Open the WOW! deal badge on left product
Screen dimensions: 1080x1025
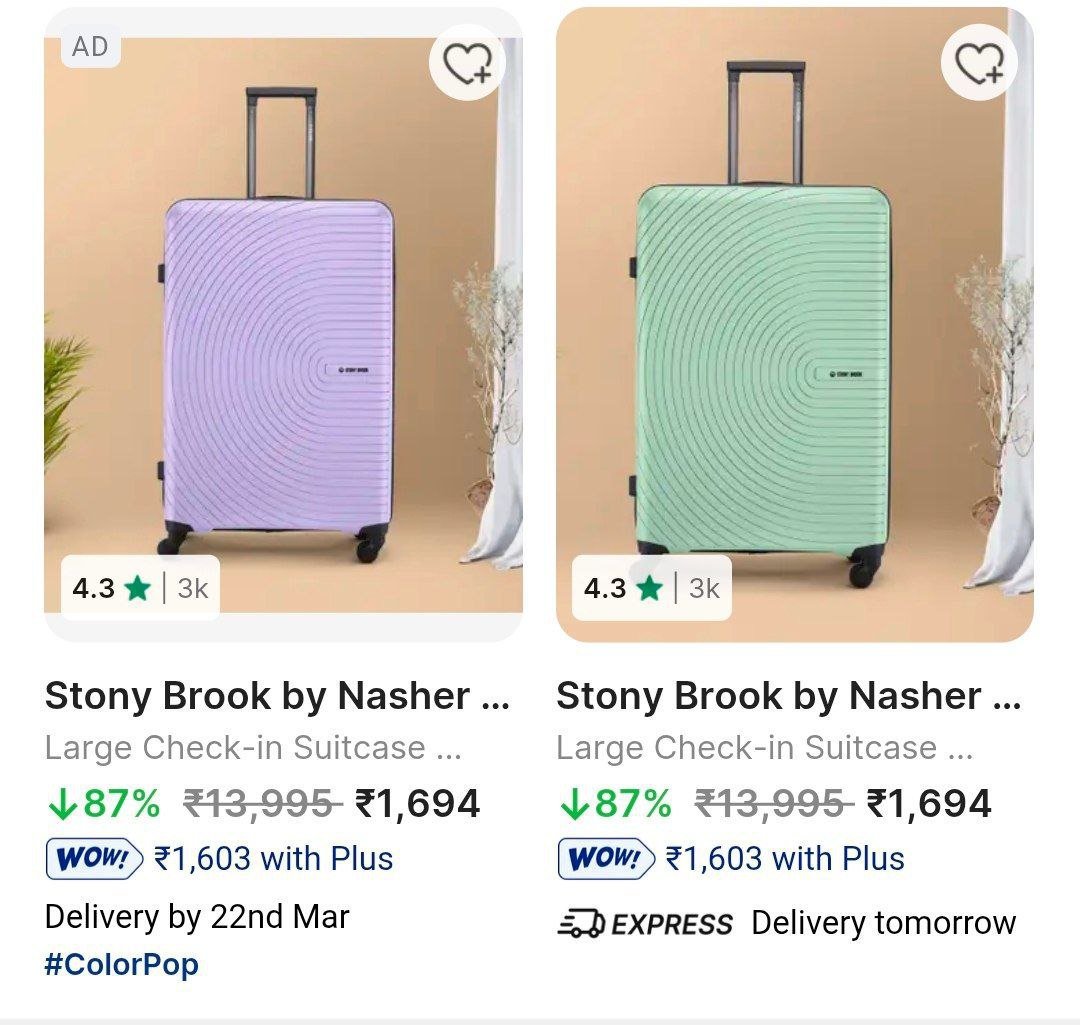pos(94,857)
